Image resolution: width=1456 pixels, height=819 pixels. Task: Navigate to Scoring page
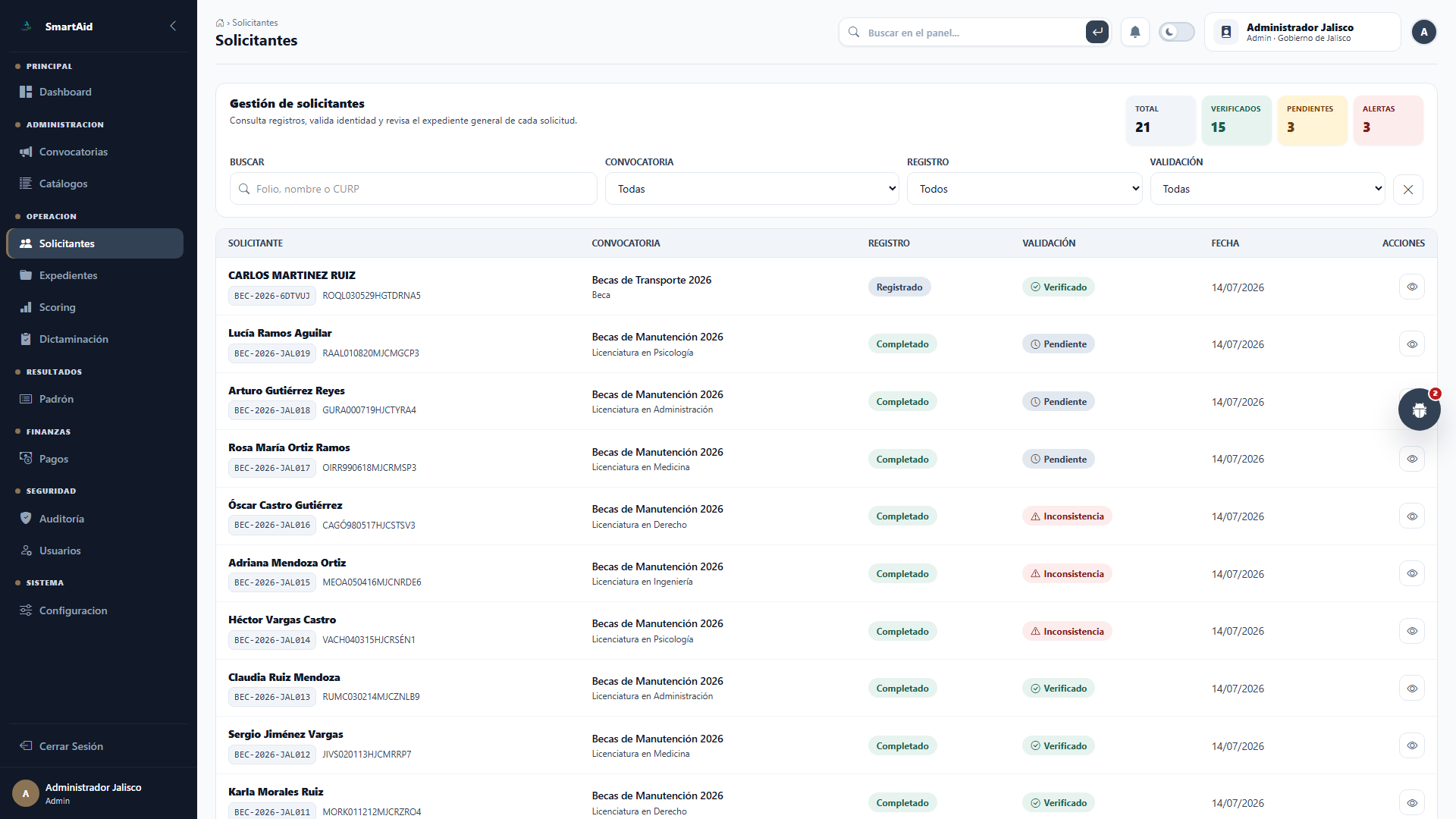click(x=95, y=307)
